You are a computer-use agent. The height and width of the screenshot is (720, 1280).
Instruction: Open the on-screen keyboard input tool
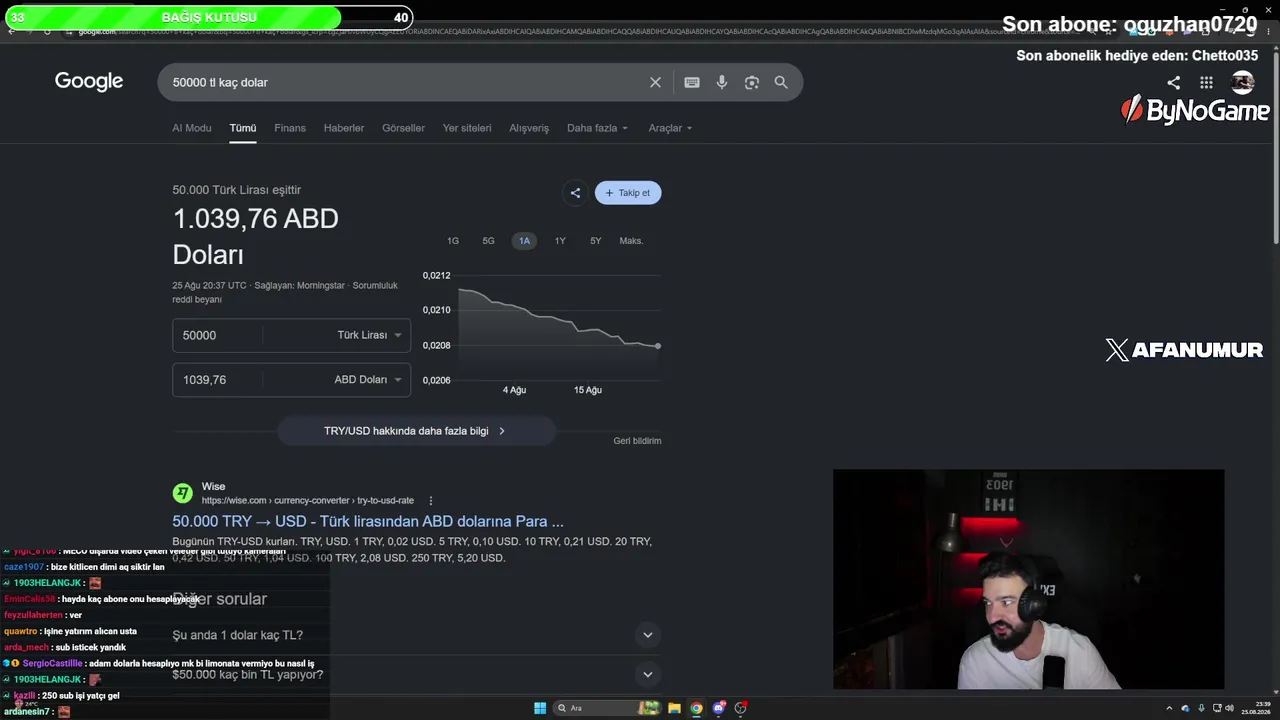click(692, 82)
